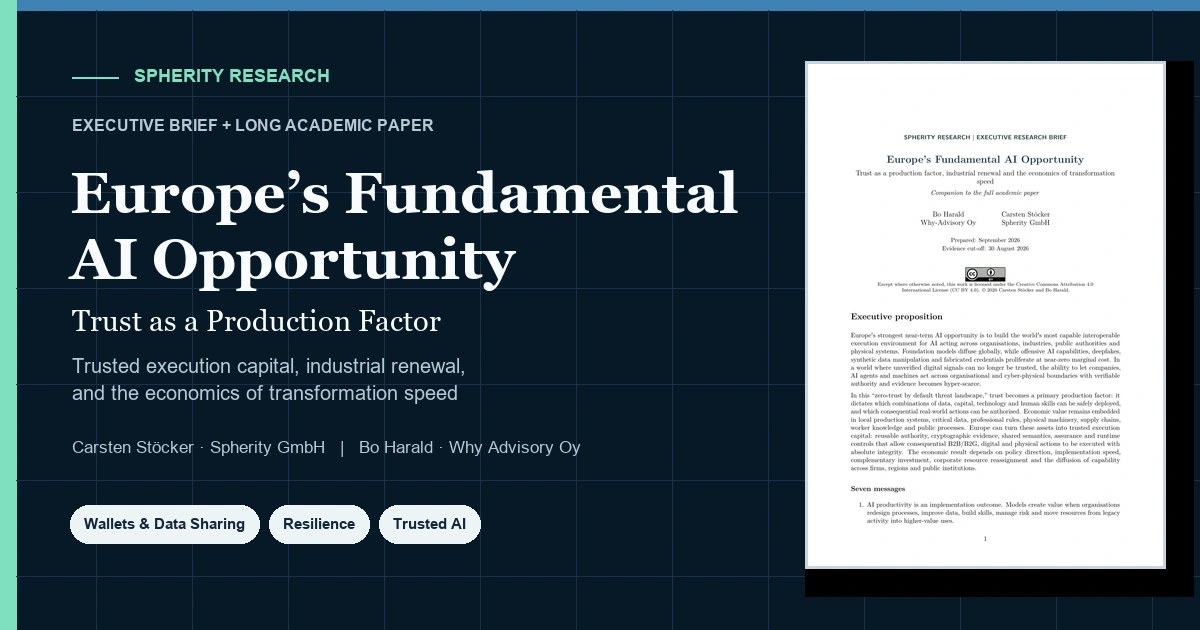Image resolution: width=1200 pixels, height=630 pixels.
Task: Click the Trusted AI tag pill
Action: pos(430,524)
